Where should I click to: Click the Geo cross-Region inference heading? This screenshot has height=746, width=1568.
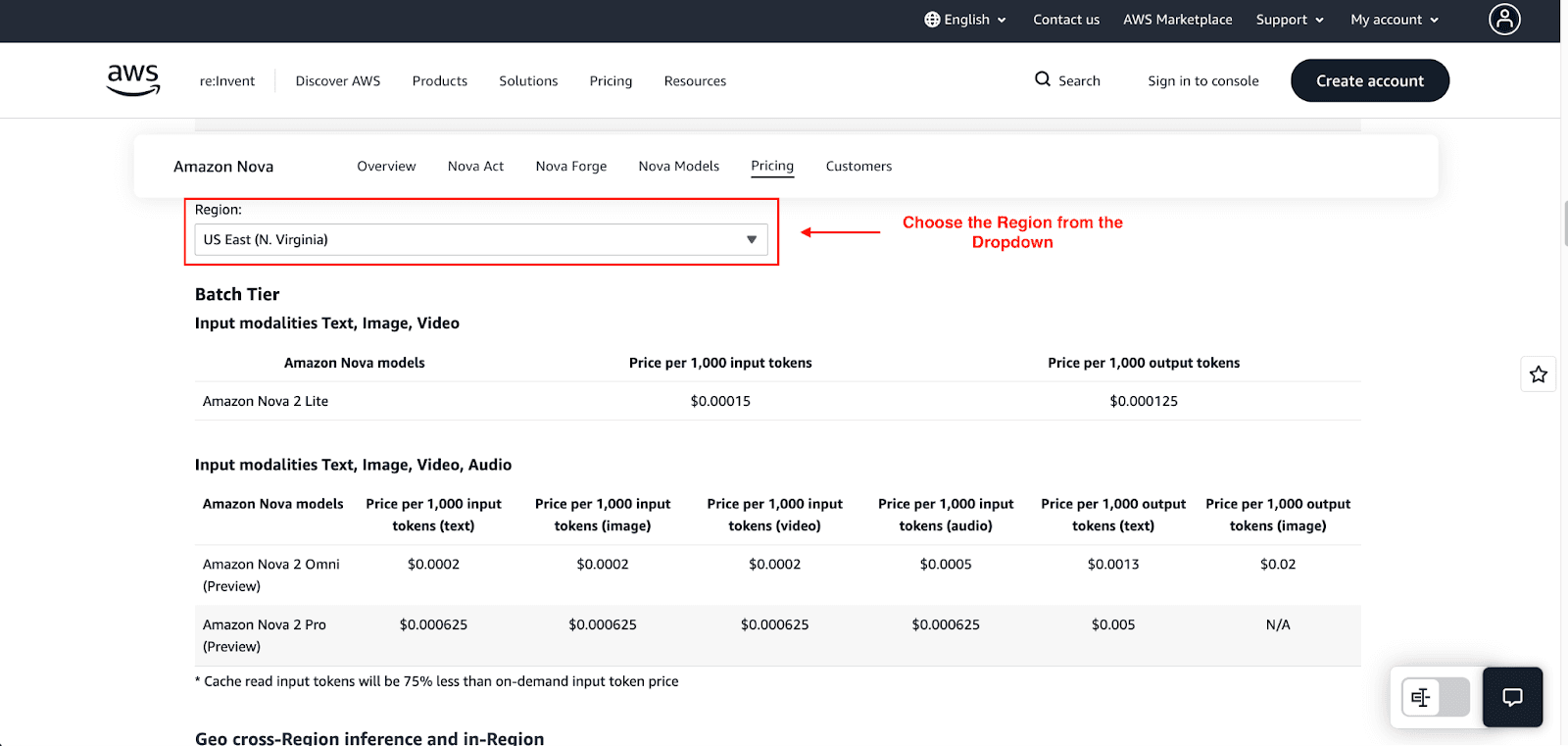[369, 738]
